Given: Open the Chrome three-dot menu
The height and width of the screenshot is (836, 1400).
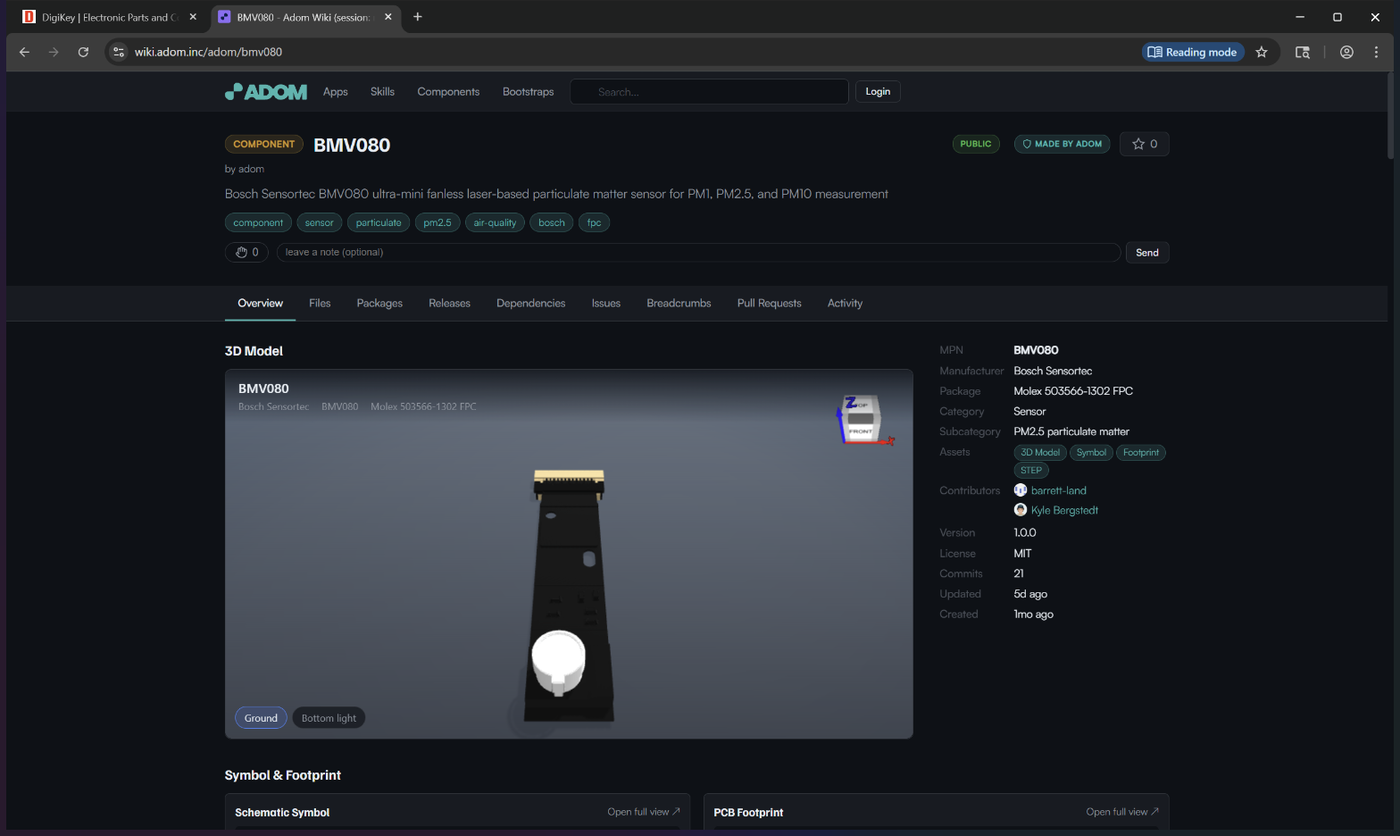Looking at the screenshot, I should (x=1376, y=52).
